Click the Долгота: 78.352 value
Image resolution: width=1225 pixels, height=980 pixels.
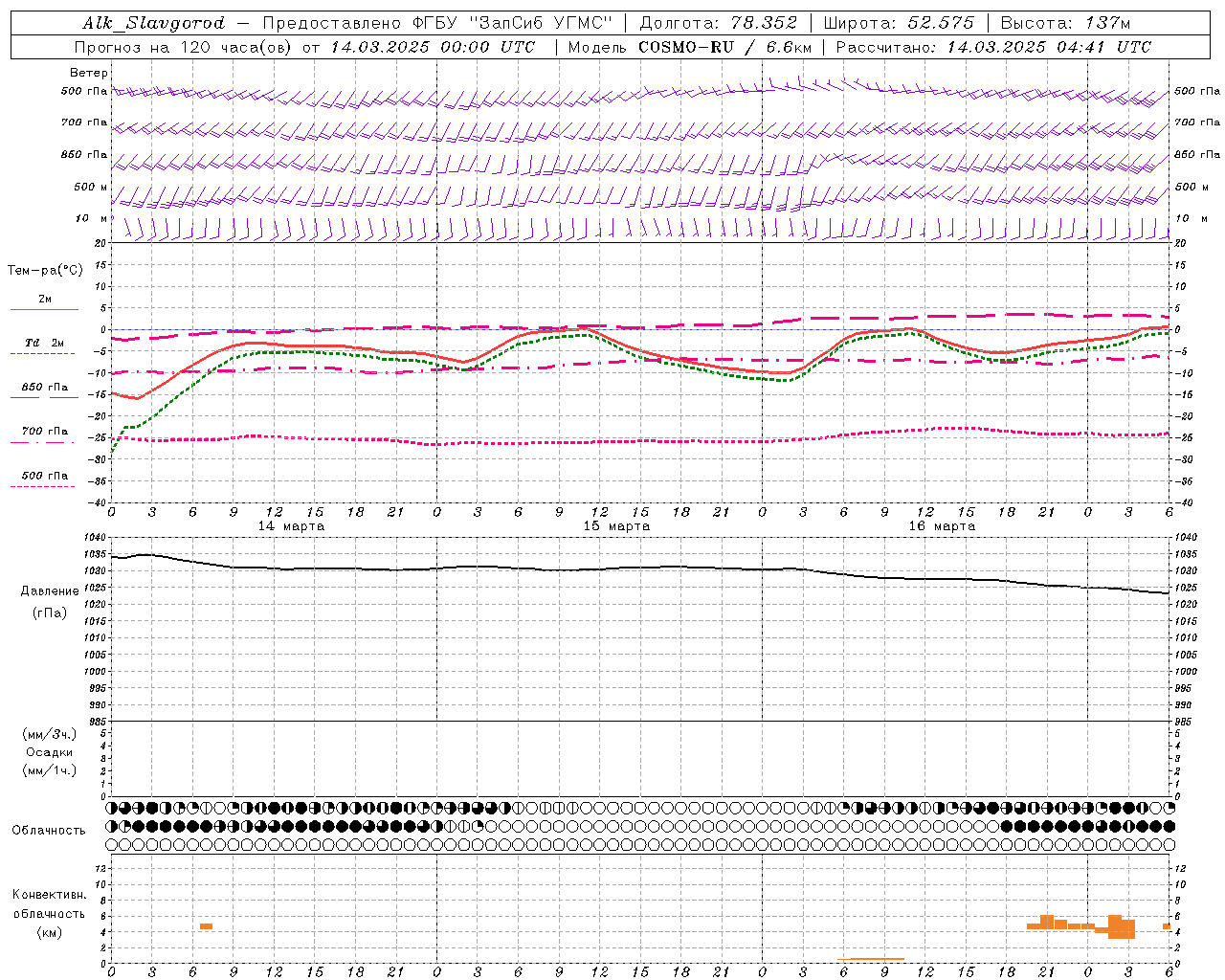(718, 23)
